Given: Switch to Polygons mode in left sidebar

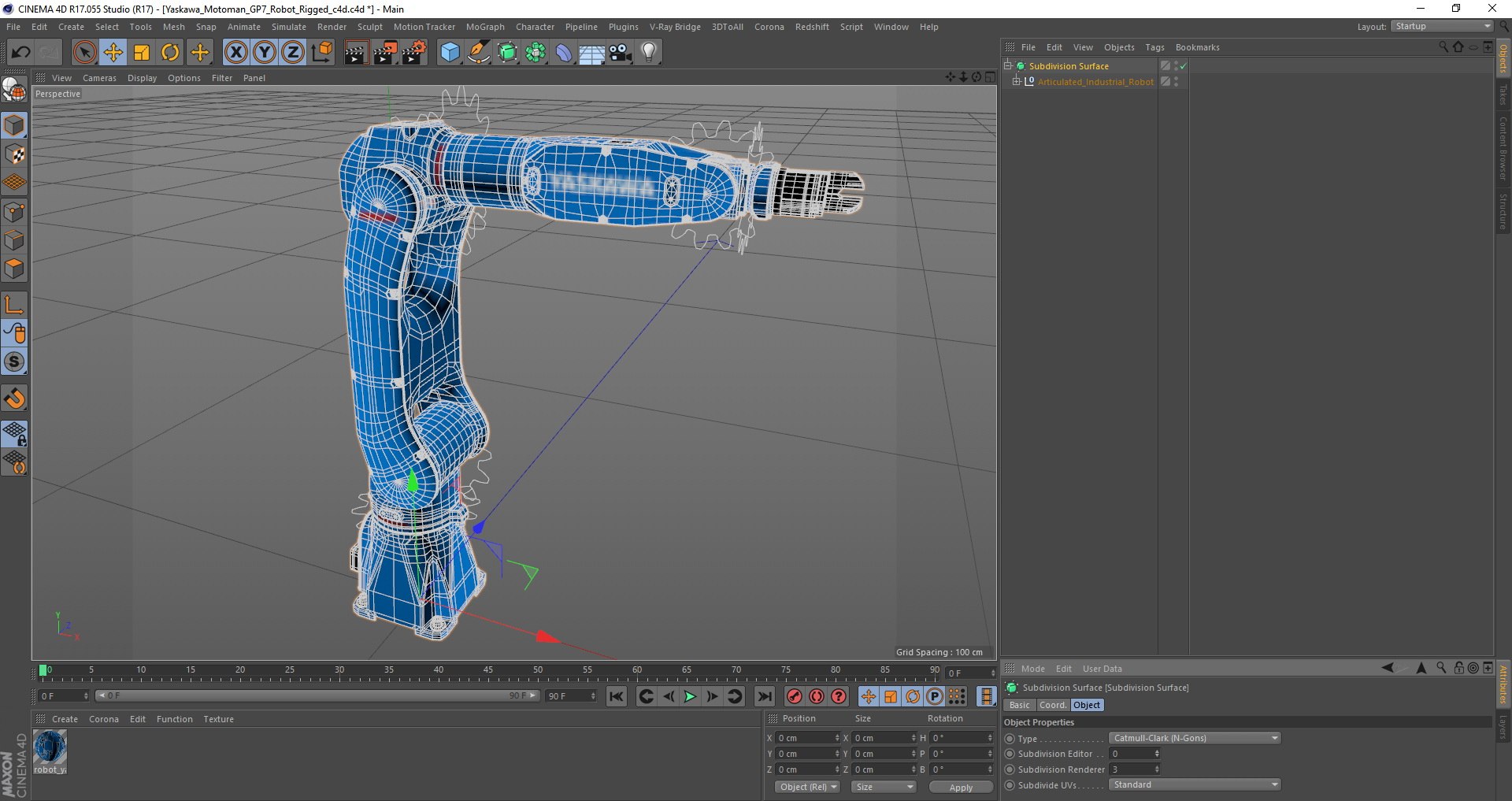Looking at the screenshot, I should click(x=14, y=269).
